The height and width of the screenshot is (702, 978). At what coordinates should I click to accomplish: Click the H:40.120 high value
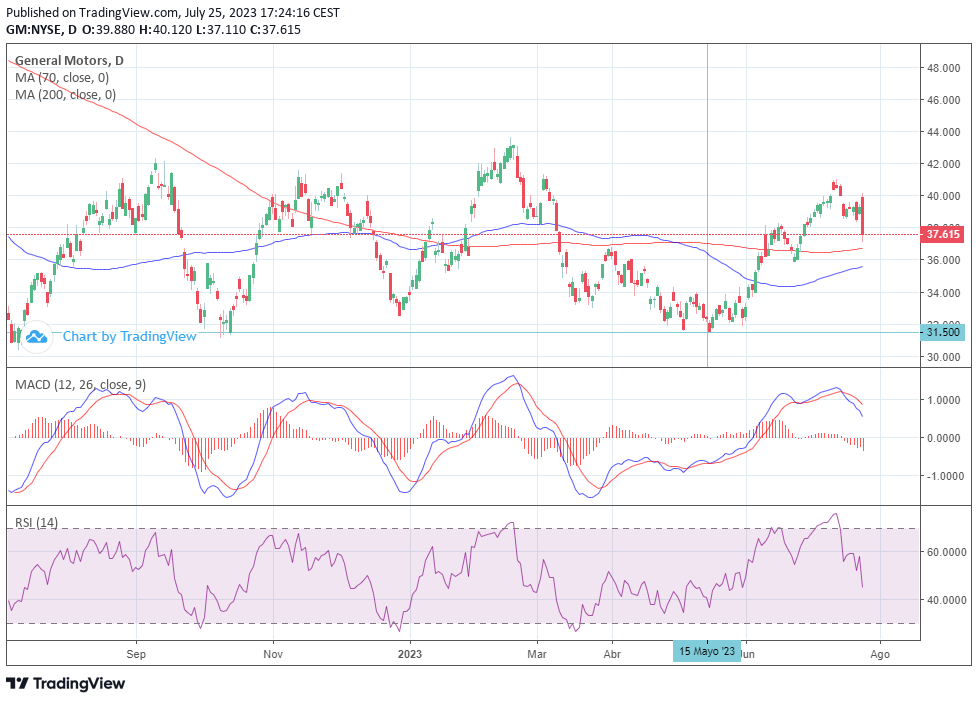pyautogui.click(x=165, y=29)
